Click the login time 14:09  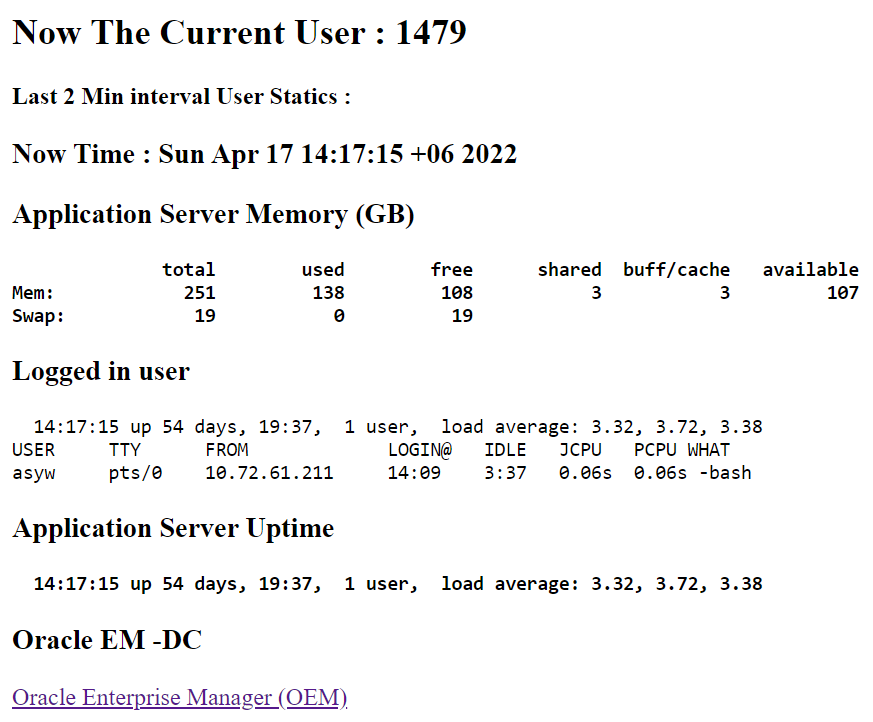pyautogui.click(x=414, y=473)
